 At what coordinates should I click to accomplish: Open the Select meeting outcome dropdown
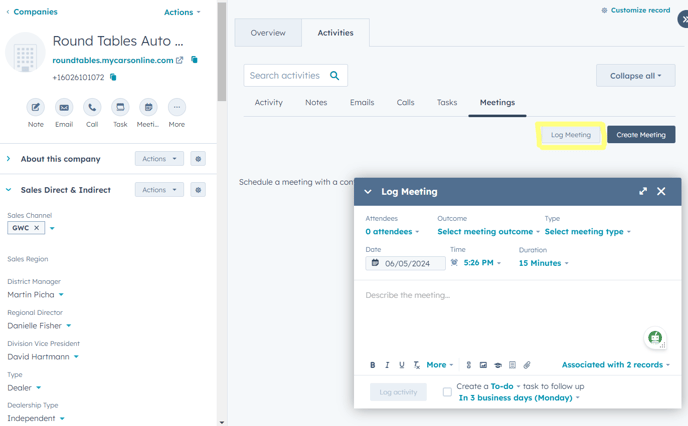488,232
